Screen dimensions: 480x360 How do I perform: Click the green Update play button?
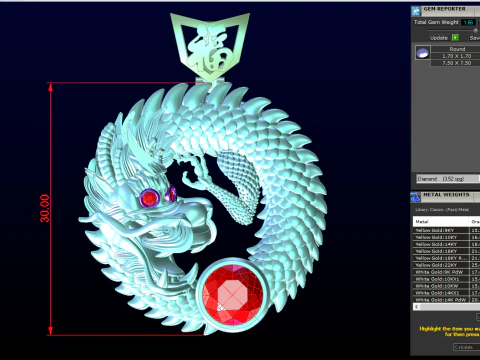[455, 38]
